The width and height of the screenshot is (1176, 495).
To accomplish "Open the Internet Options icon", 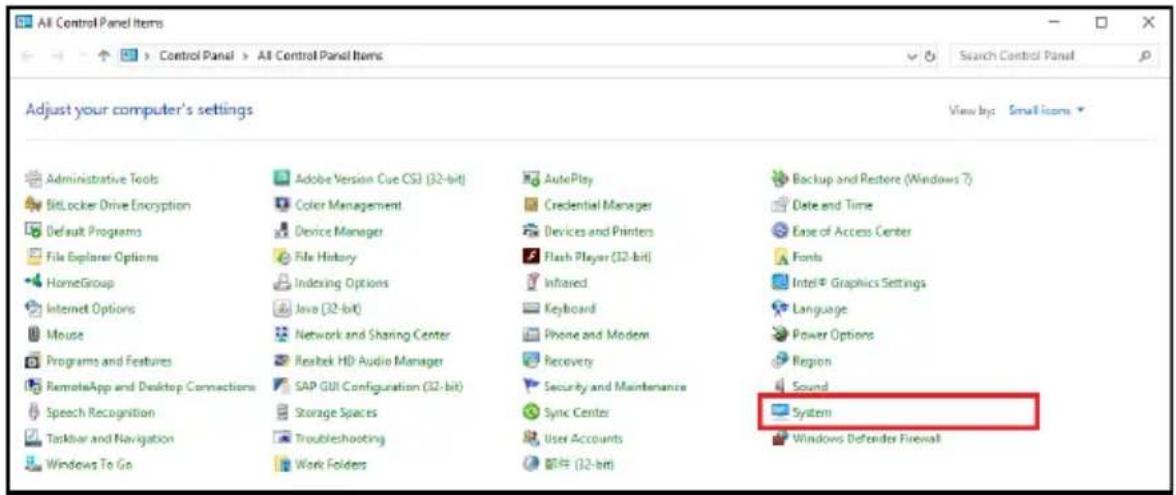I will pos(33,308).
